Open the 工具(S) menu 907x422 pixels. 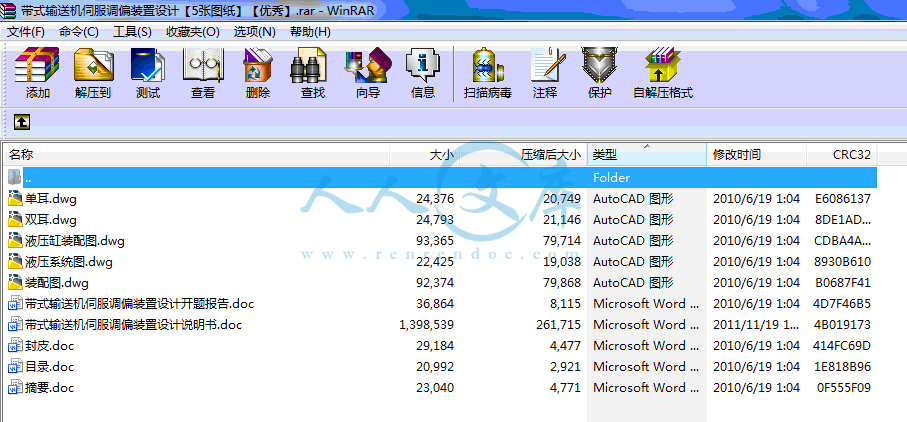132,31
